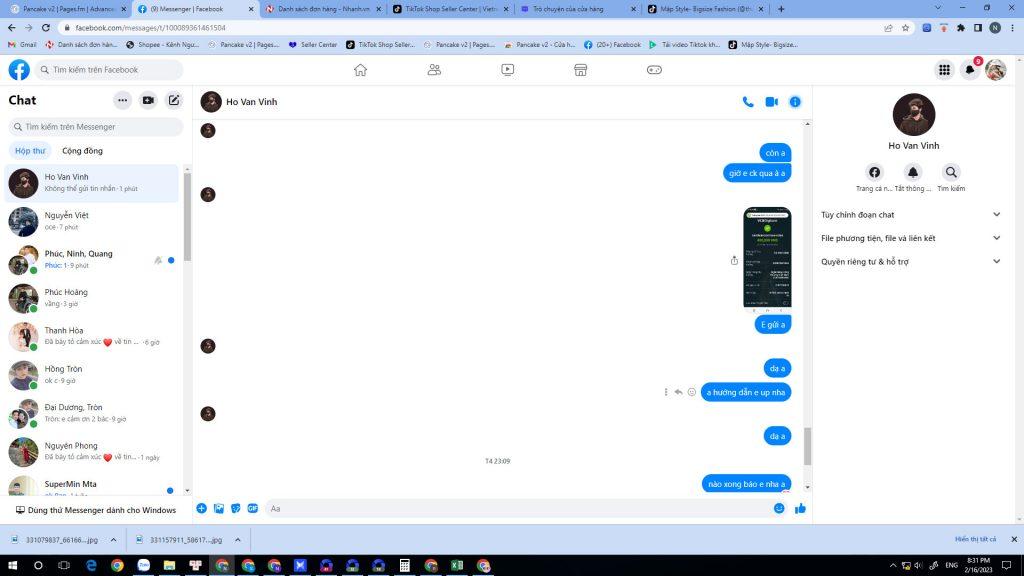
Task: Open the shared bank transfer screenshot
Action: [767, 257]
